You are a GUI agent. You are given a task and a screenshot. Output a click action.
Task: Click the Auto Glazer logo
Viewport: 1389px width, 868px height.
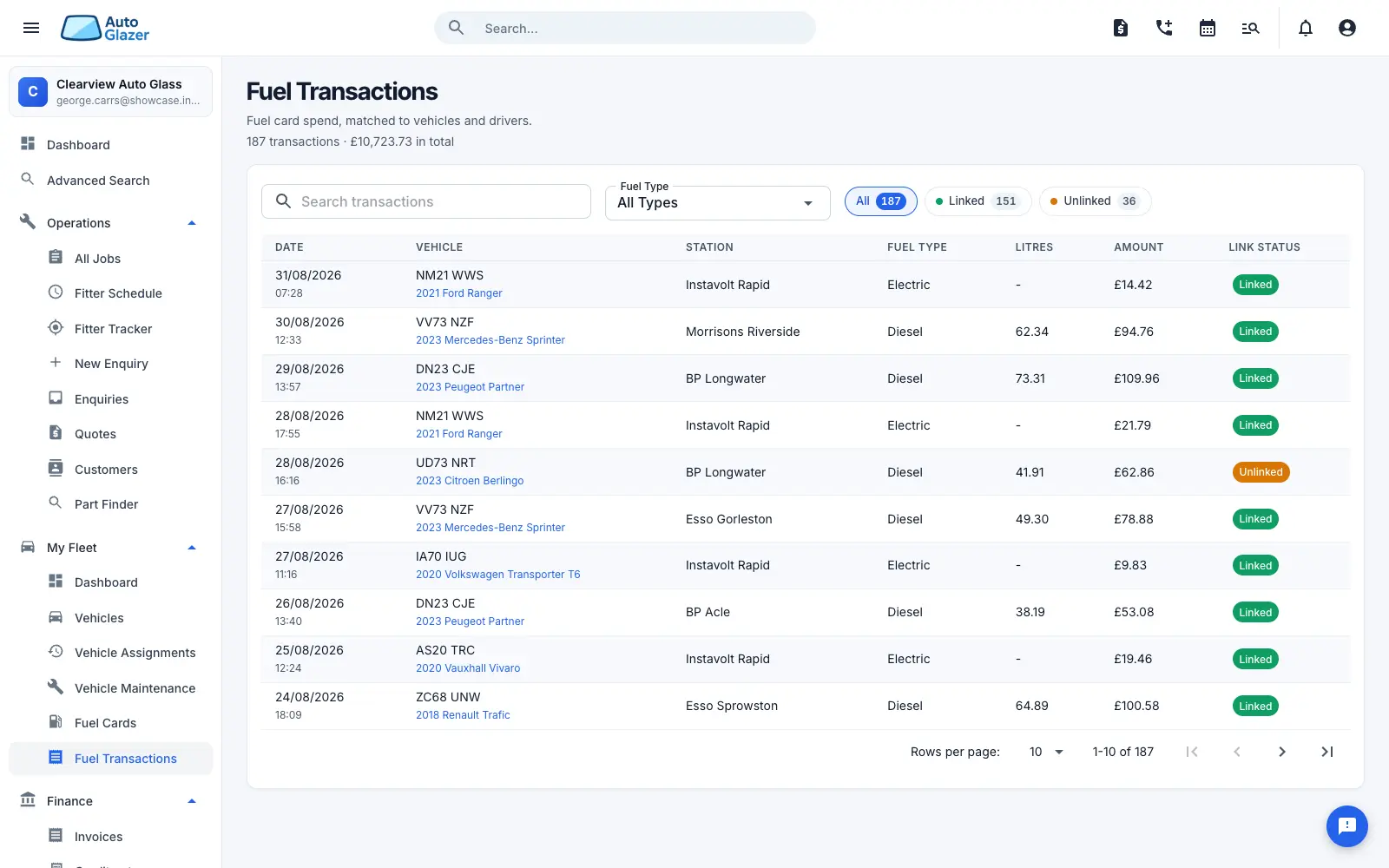coord(105,28)
